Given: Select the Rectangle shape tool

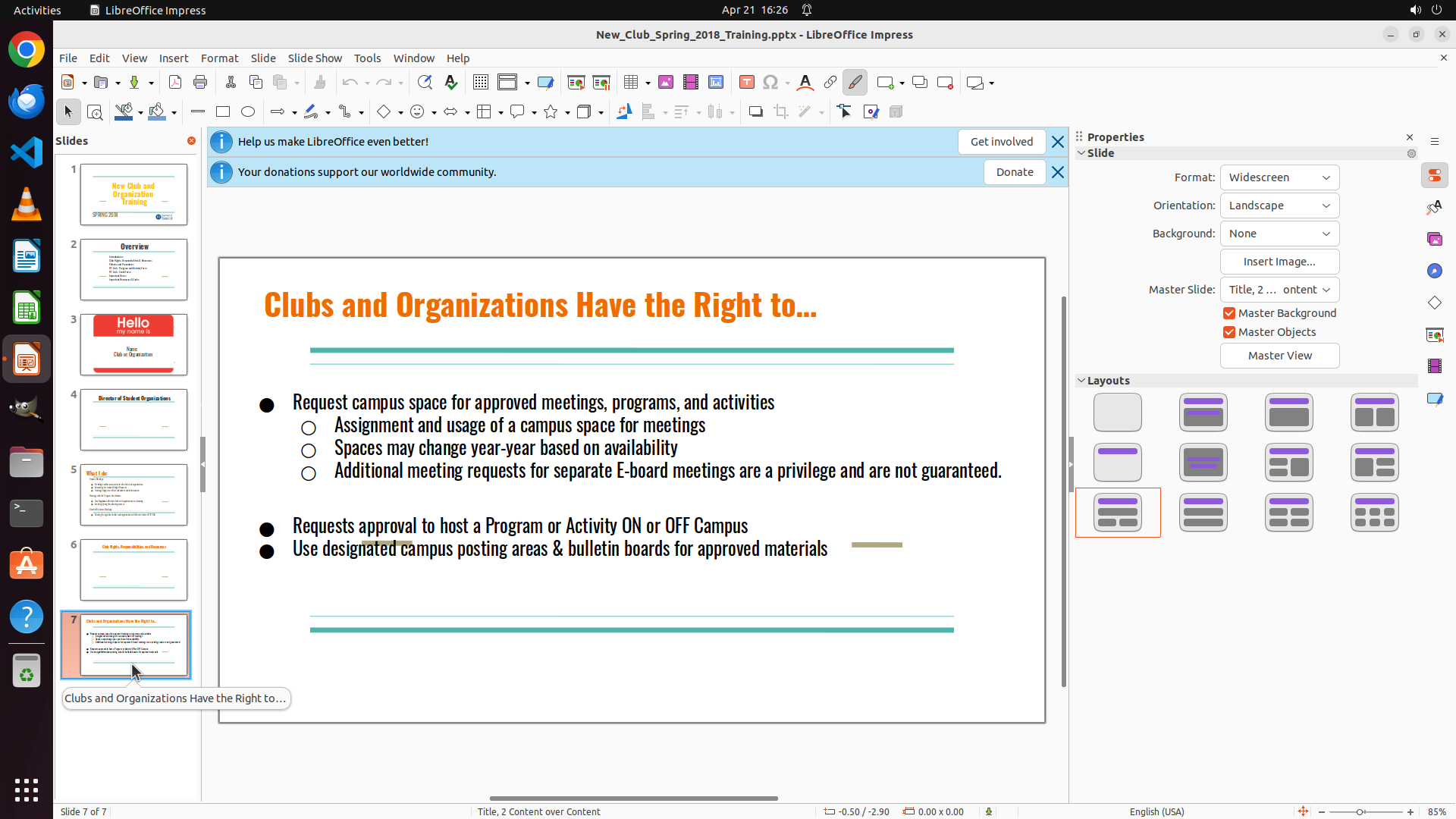Looking at the screenshot, I should pyautogui.click(x=223, y=112).
